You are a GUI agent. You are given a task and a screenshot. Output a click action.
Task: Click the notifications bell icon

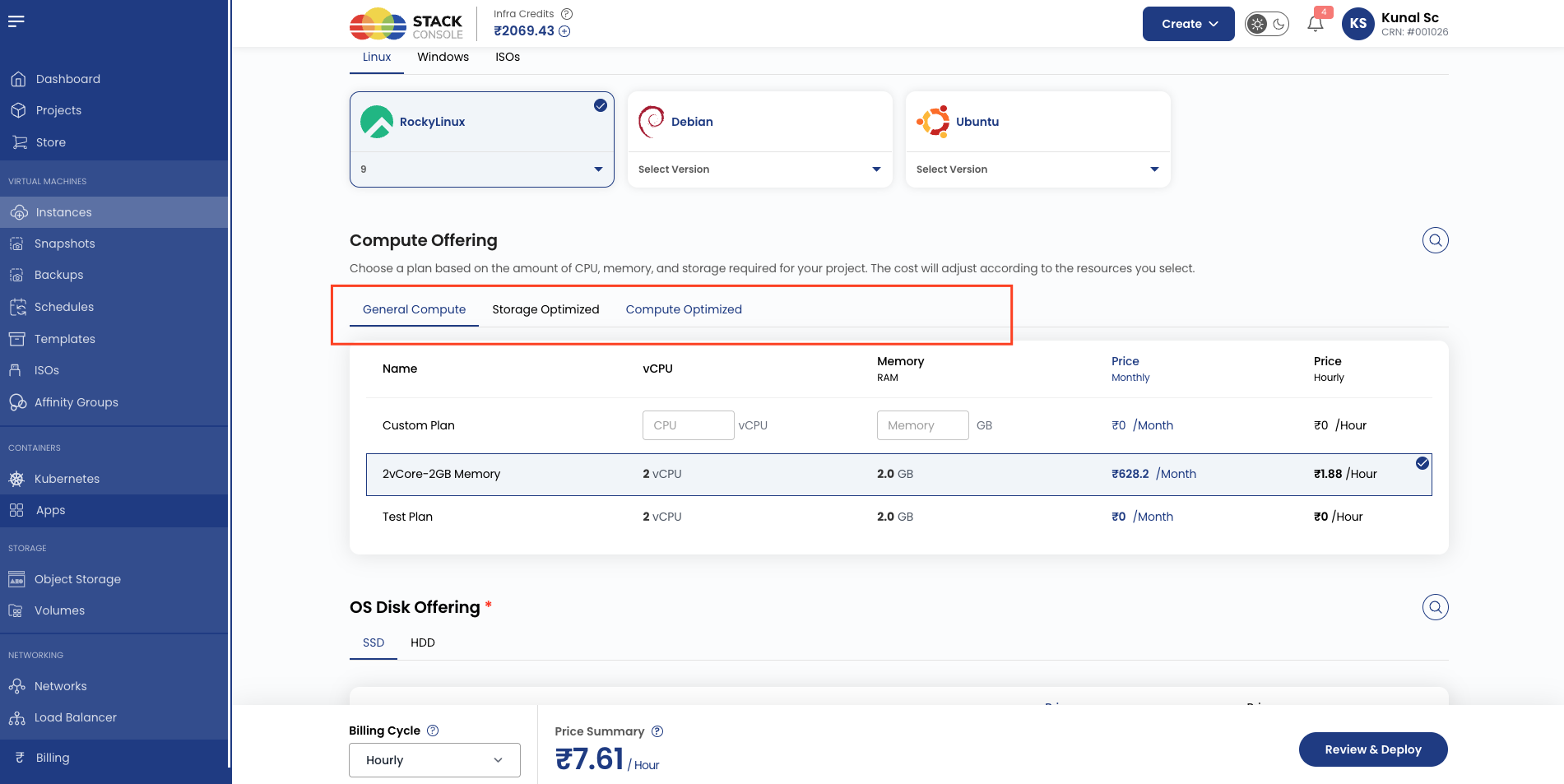click(1316, 24)
